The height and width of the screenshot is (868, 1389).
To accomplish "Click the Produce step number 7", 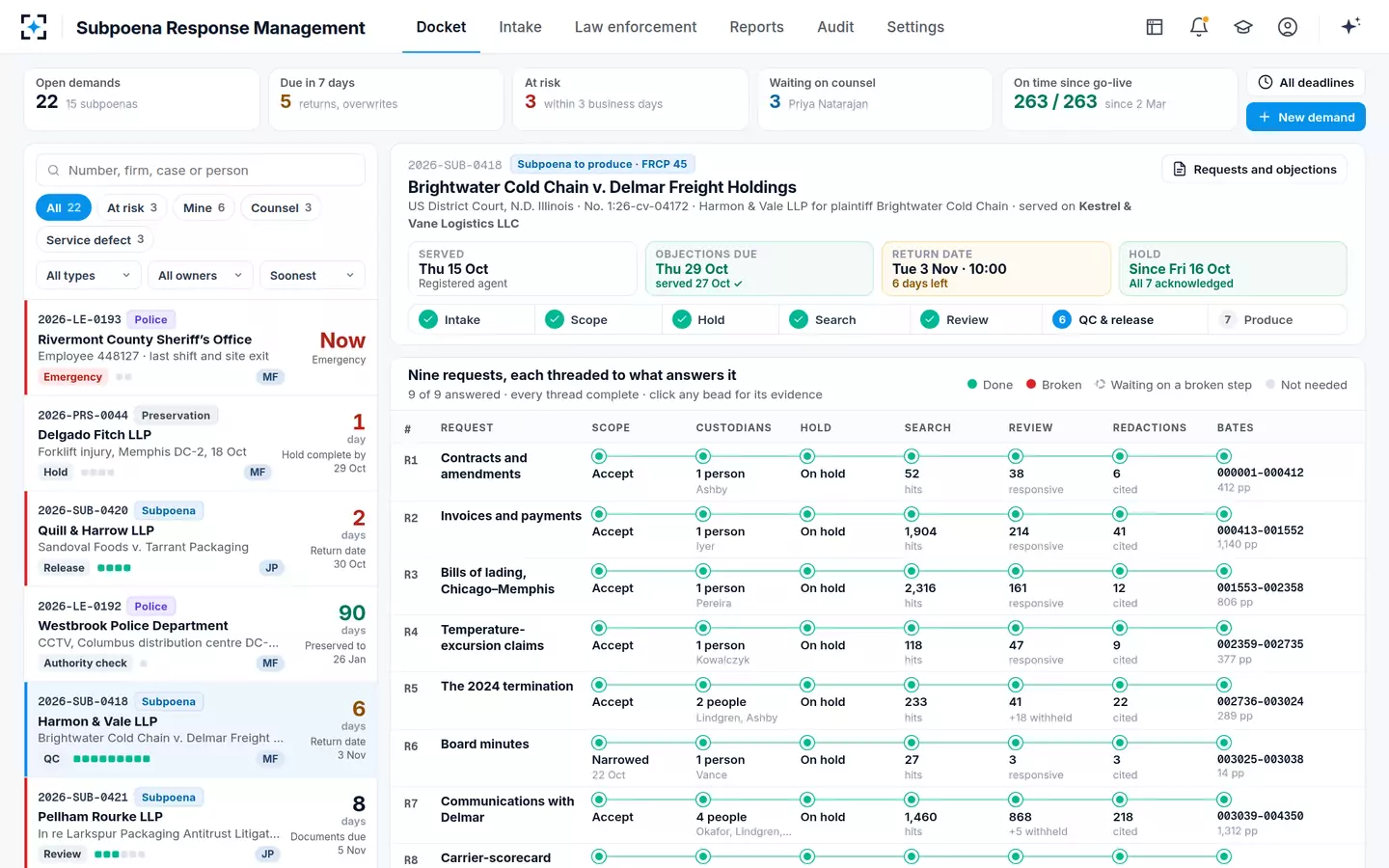I will click(1227, 319).
